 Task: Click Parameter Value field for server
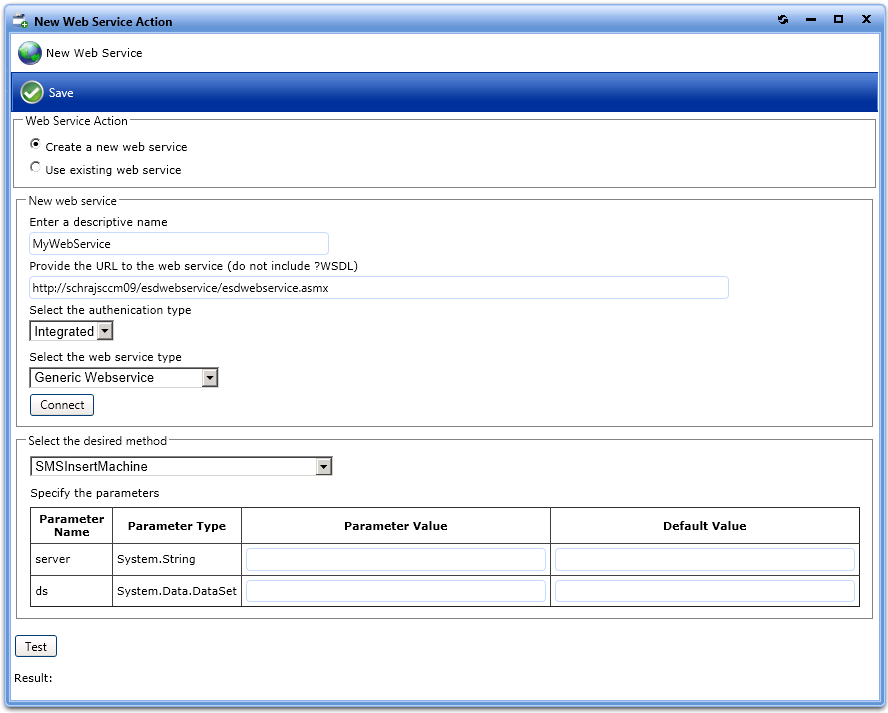(x=396, y=560)
